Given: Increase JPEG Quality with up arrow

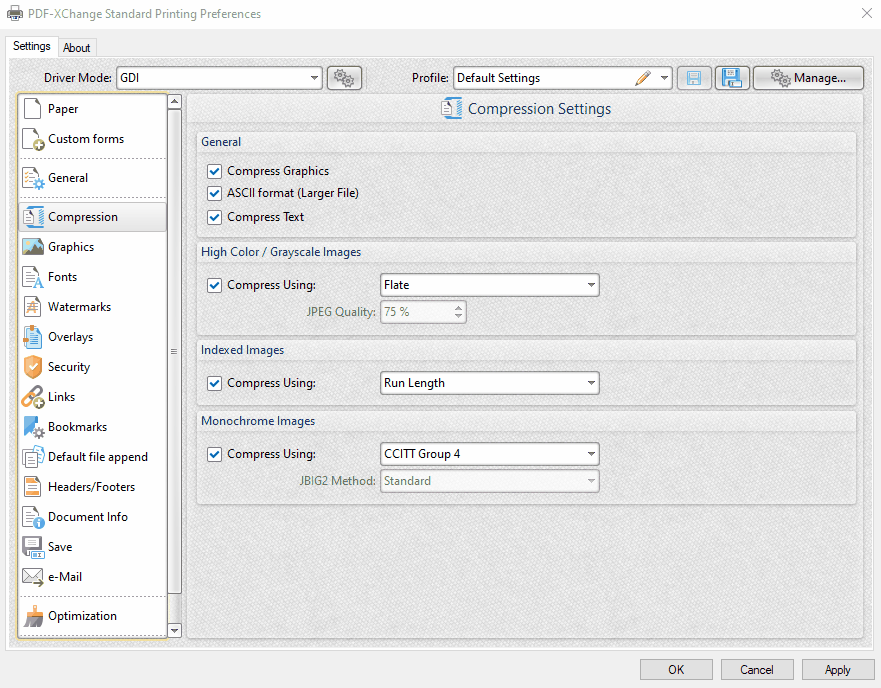Looking at the screenshot, I should coord(458,307).
